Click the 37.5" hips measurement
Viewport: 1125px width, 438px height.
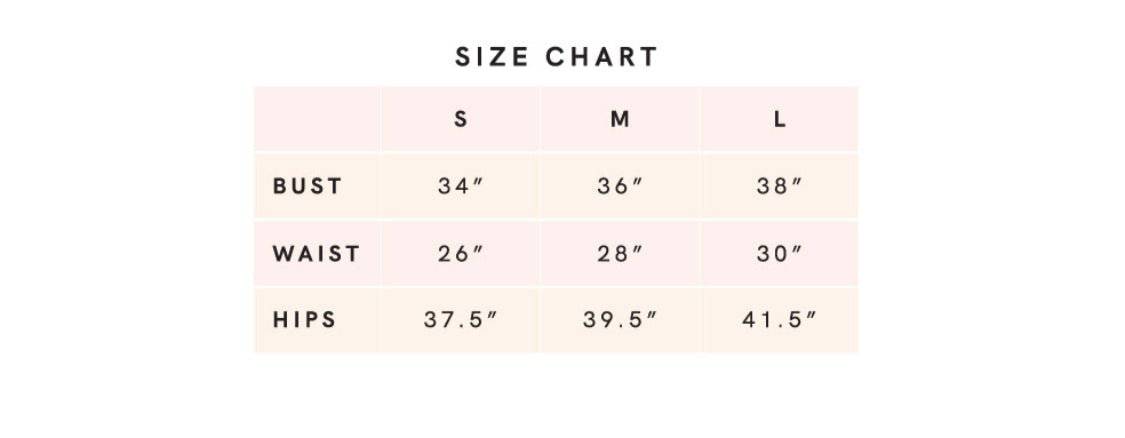click(460, 320)
